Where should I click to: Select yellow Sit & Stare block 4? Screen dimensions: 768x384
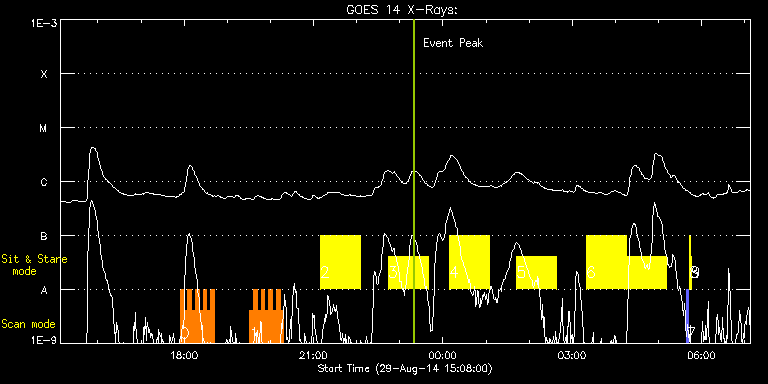point(469,263)
